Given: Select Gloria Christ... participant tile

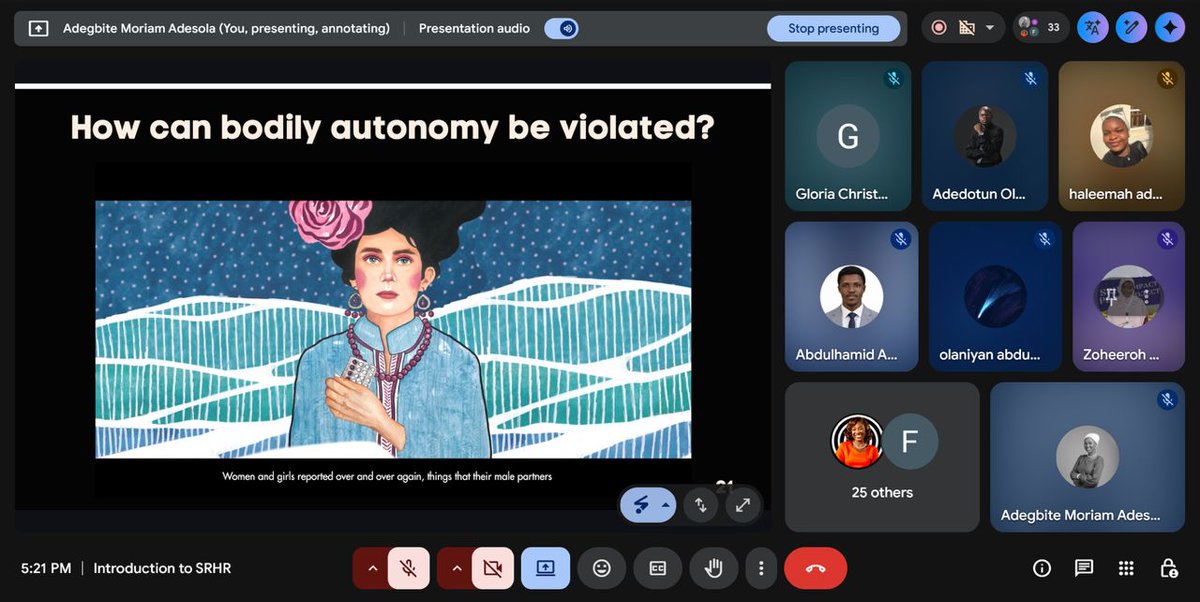Looking at the screenshot, I should pyautogui.click(x=848, y=136).
